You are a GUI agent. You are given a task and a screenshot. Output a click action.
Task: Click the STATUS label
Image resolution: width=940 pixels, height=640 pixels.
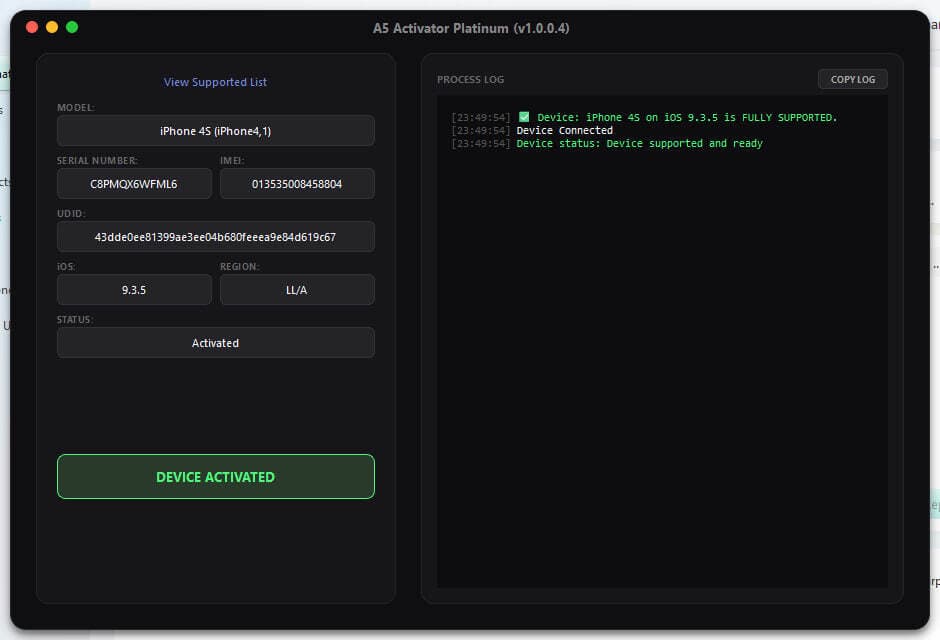click(x=75, y=319)
